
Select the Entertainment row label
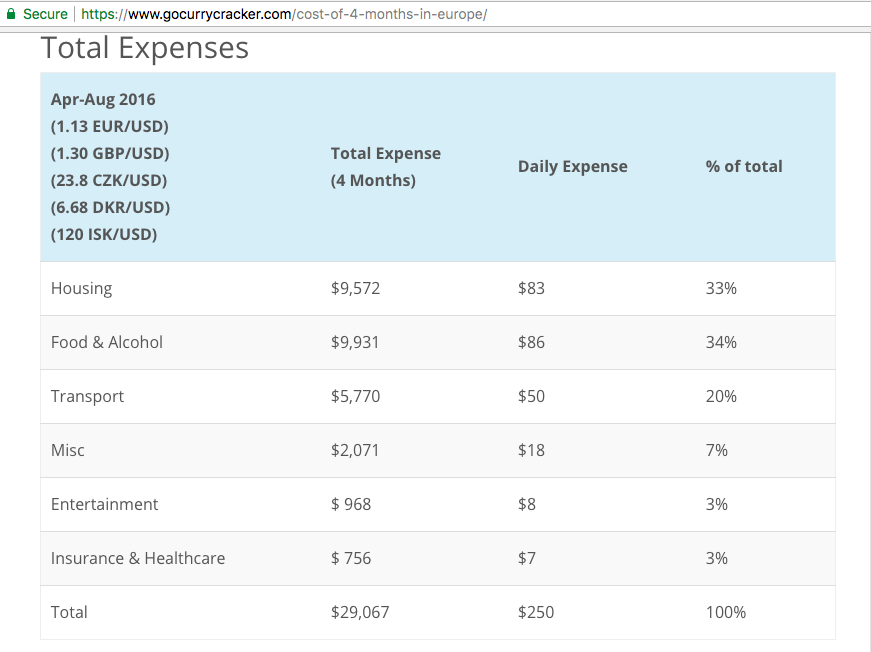pos(104,504)
